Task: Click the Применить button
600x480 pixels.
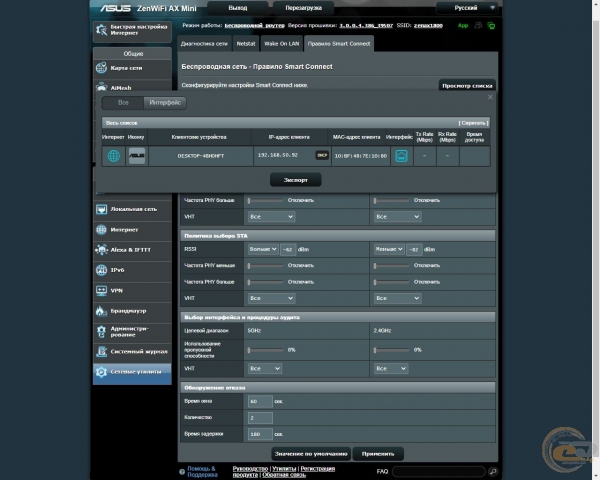Action: click(x=378, y=454)
